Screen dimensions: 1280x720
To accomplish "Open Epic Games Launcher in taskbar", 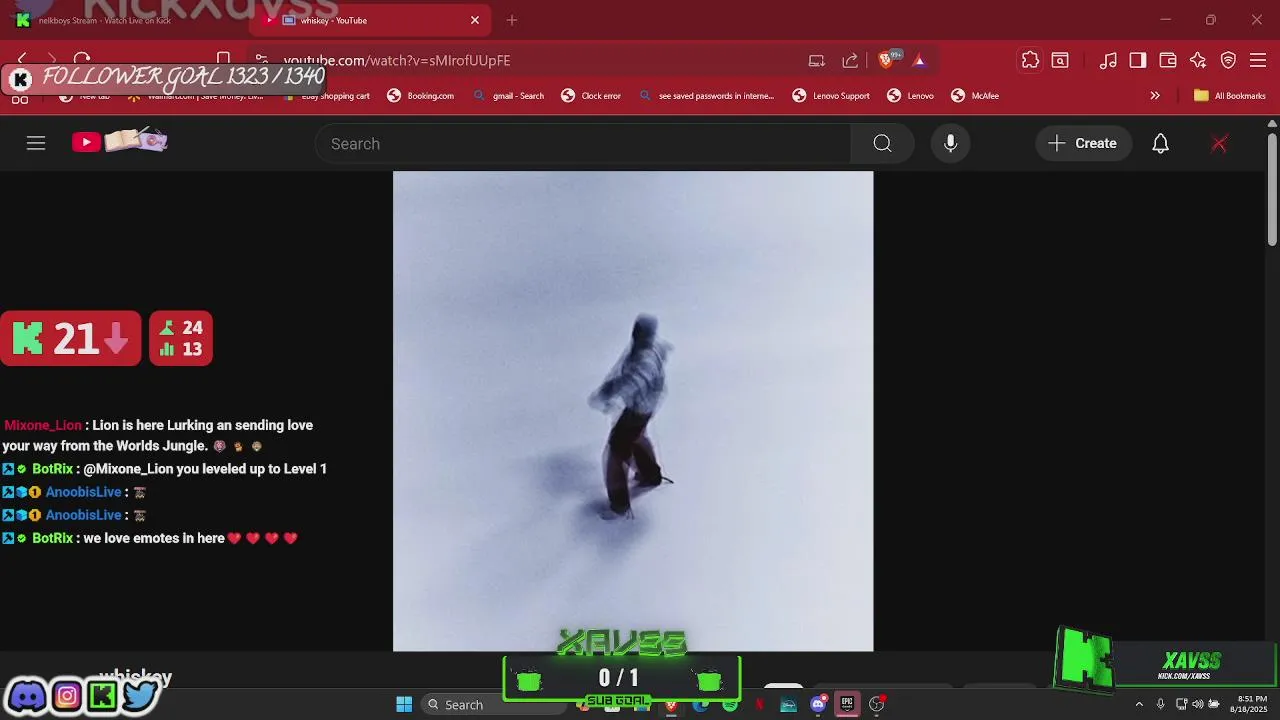I will coord(847,704).
